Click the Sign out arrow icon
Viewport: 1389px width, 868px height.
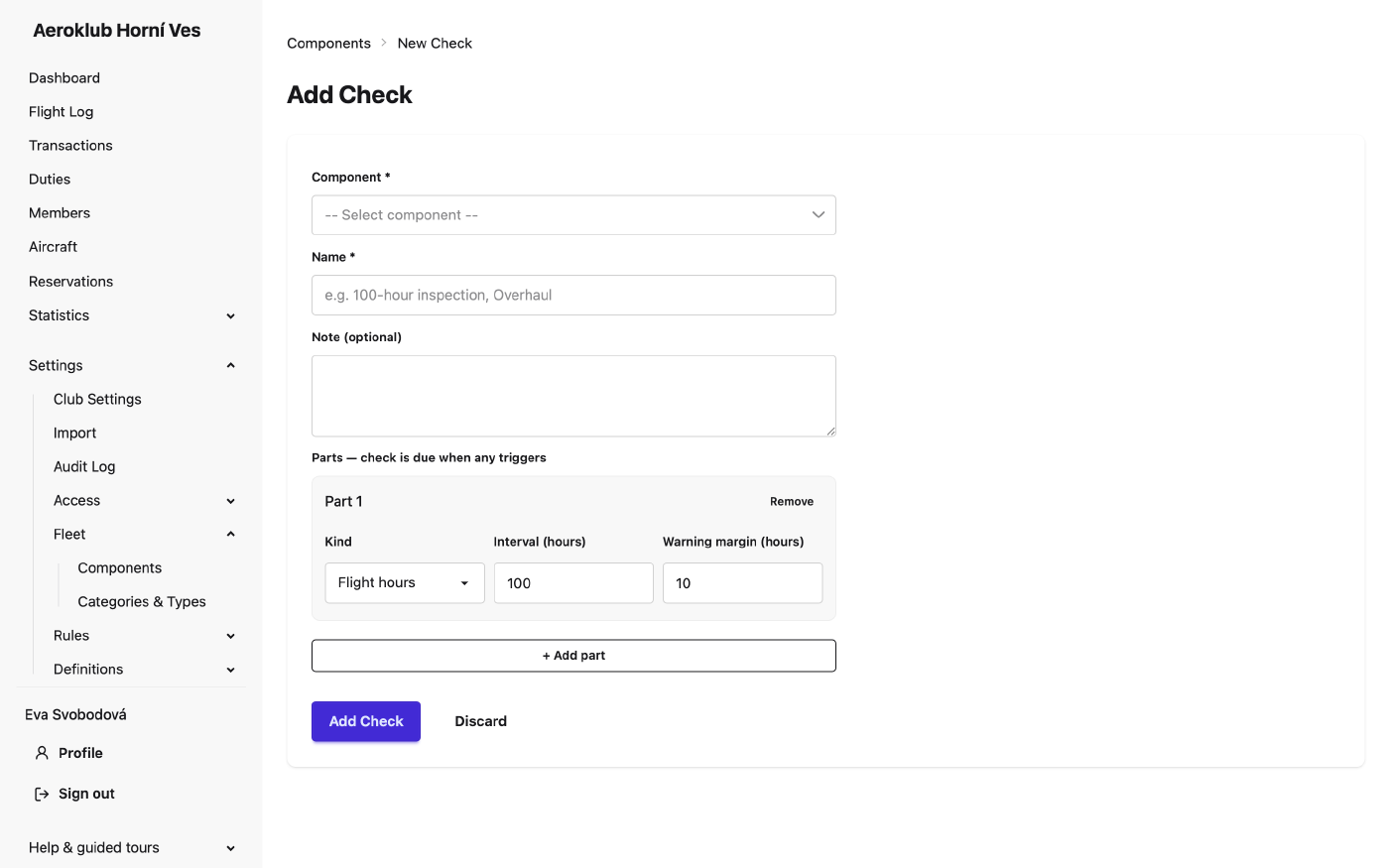[42, 794]
